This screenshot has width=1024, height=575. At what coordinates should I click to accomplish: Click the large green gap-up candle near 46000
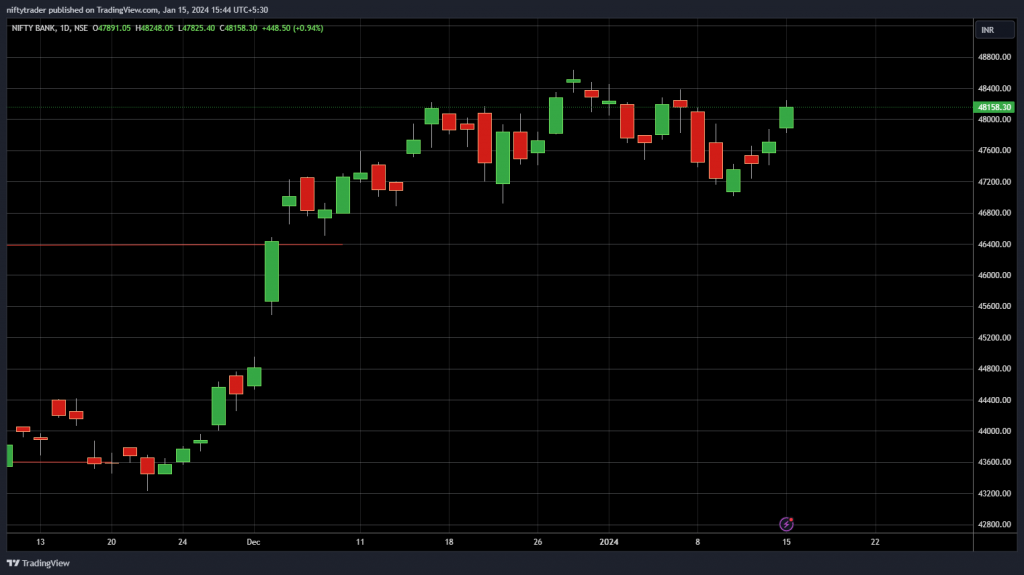click(x=272, y=272)
